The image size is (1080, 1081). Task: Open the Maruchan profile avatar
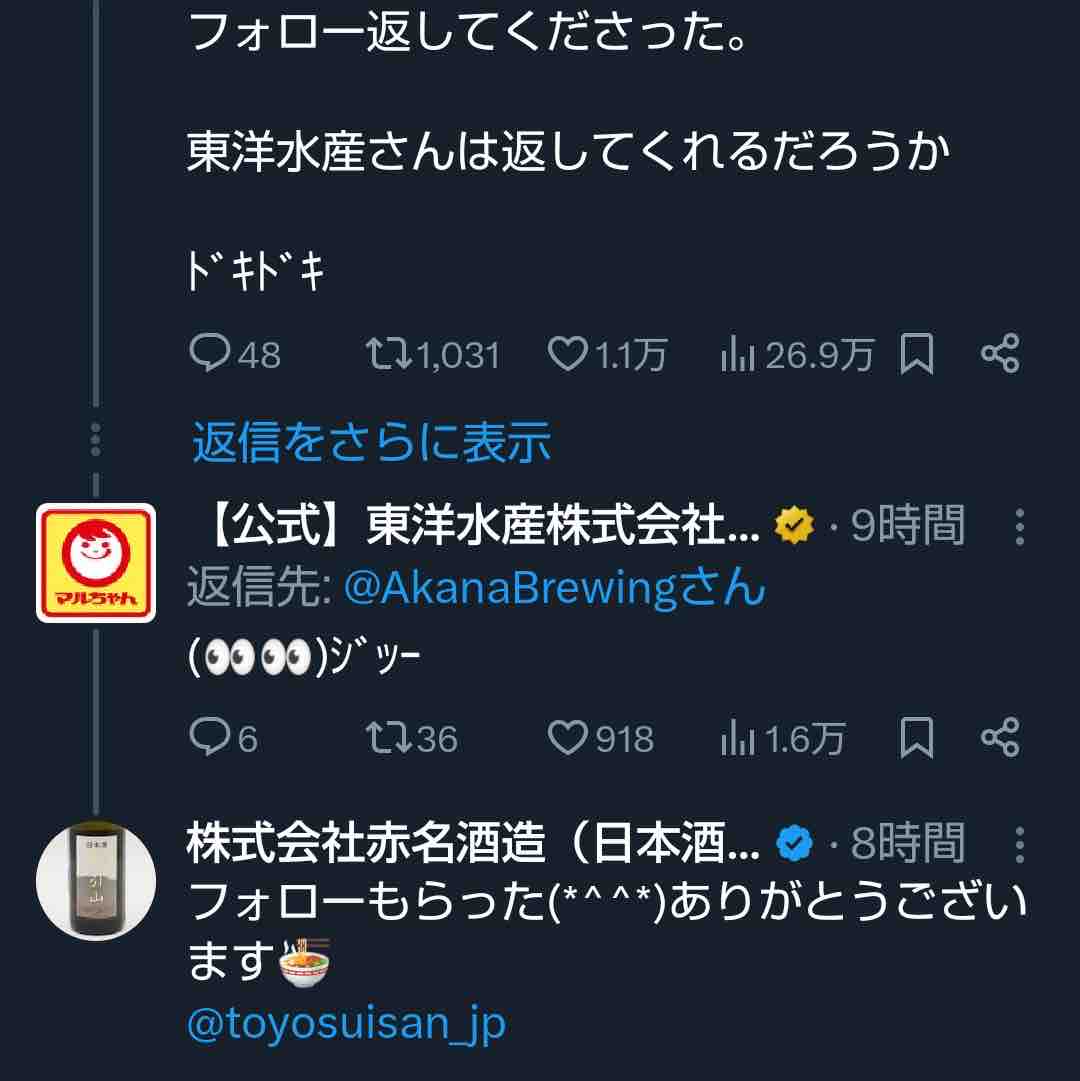[96, 563]
